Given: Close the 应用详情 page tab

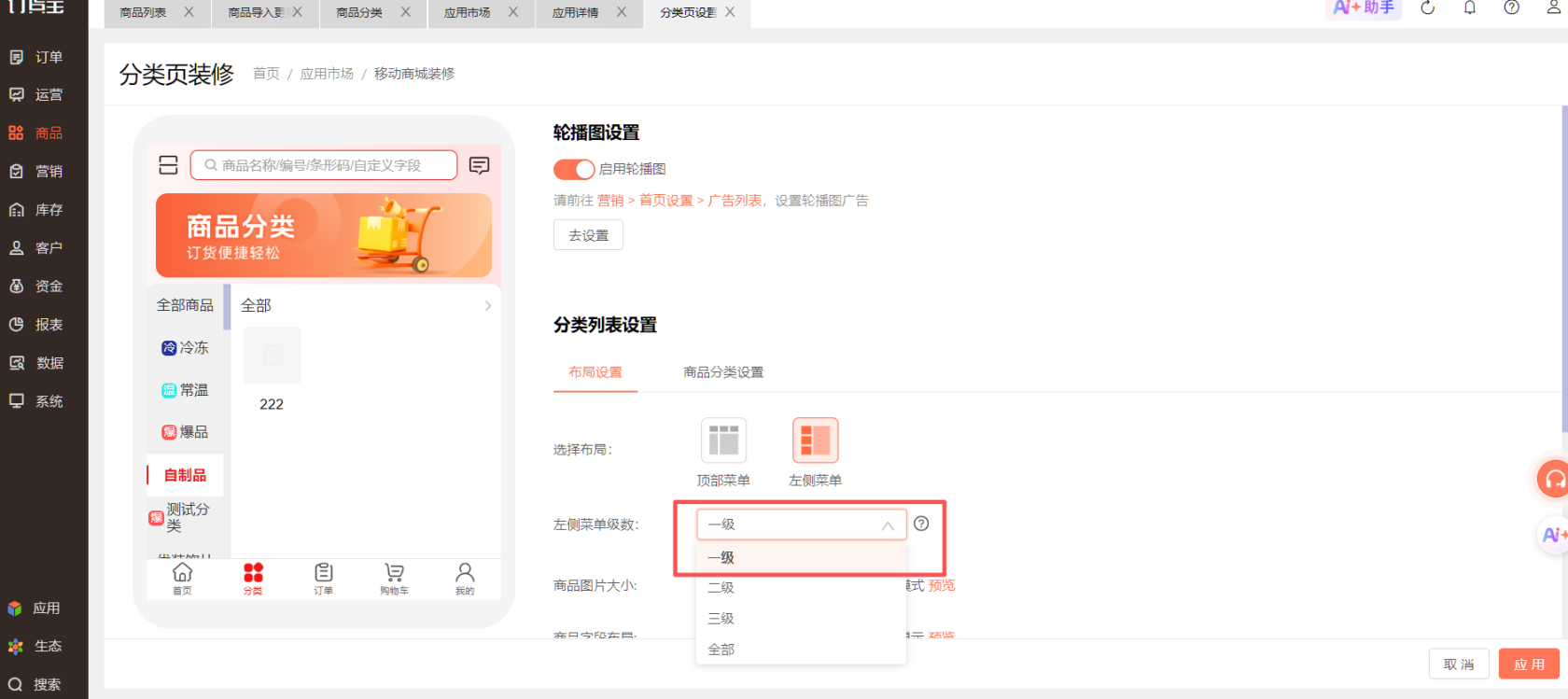Looking at the screenshot, I should point(622,12).
